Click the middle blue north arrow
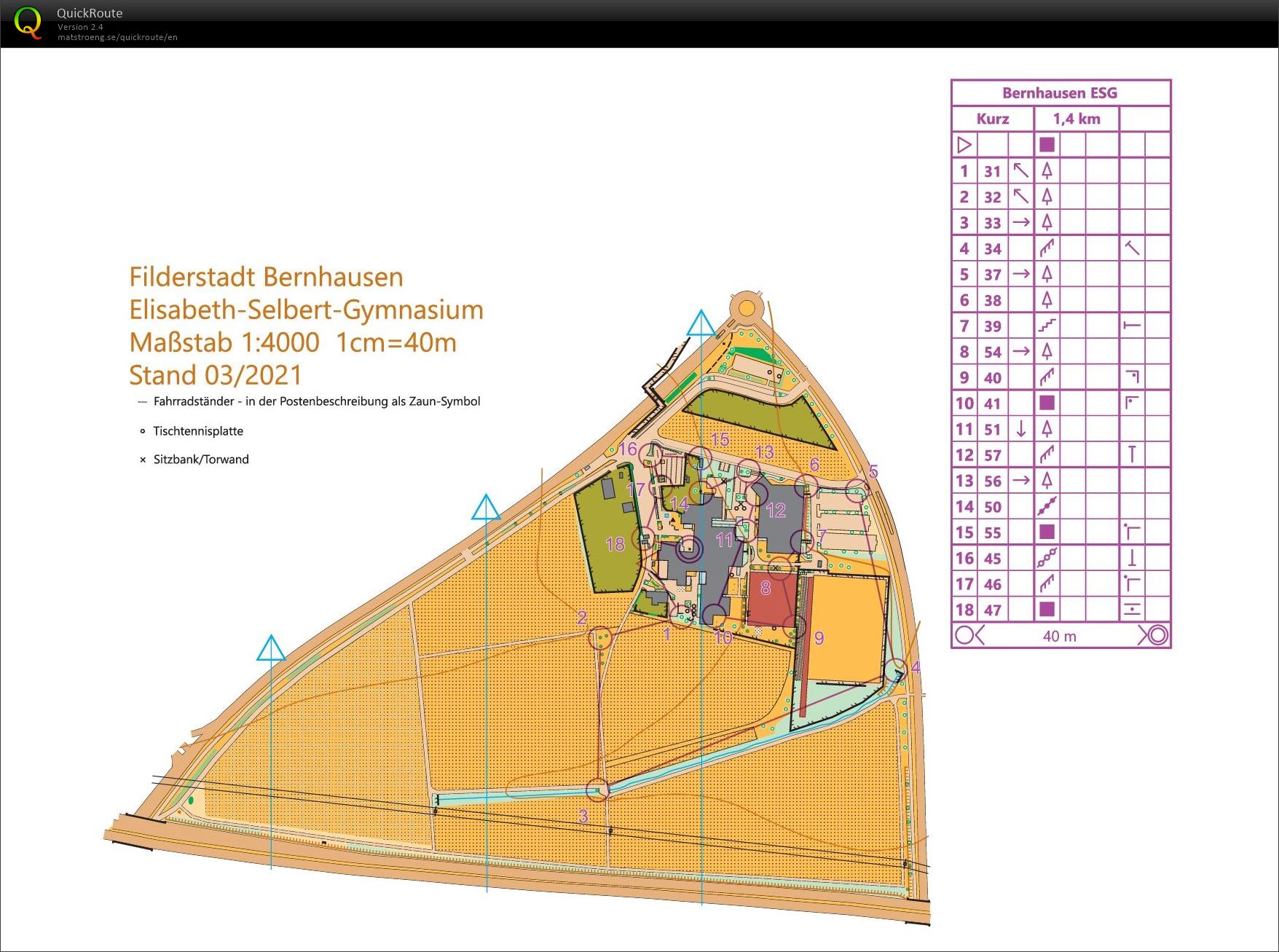 coord(486,508)
